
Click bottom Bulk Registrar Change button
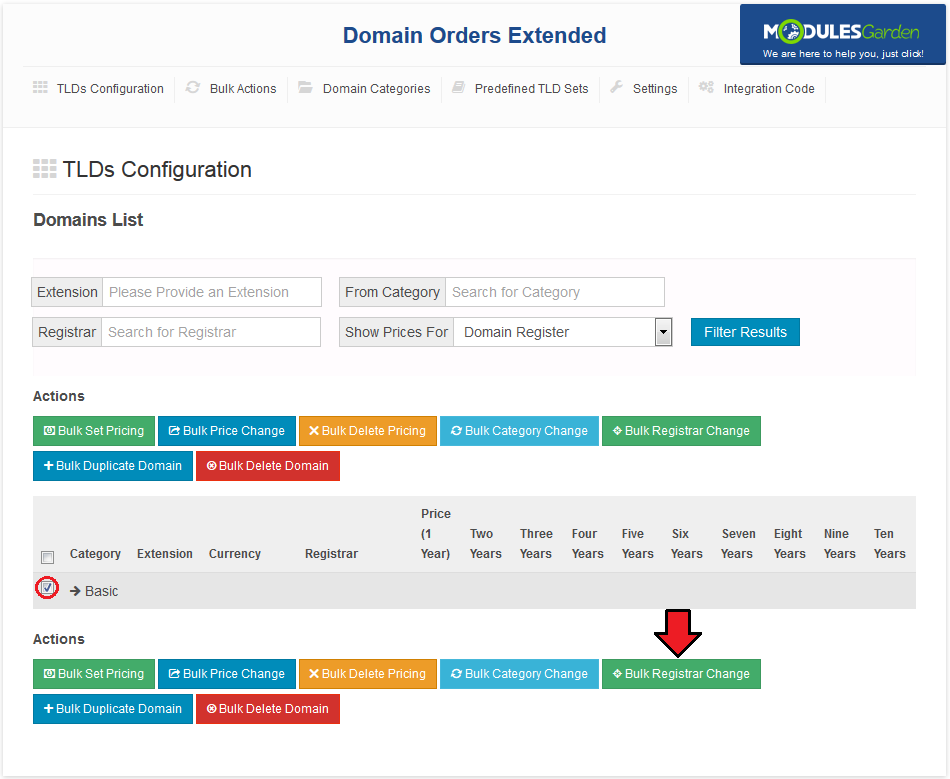tap(681, 674)
